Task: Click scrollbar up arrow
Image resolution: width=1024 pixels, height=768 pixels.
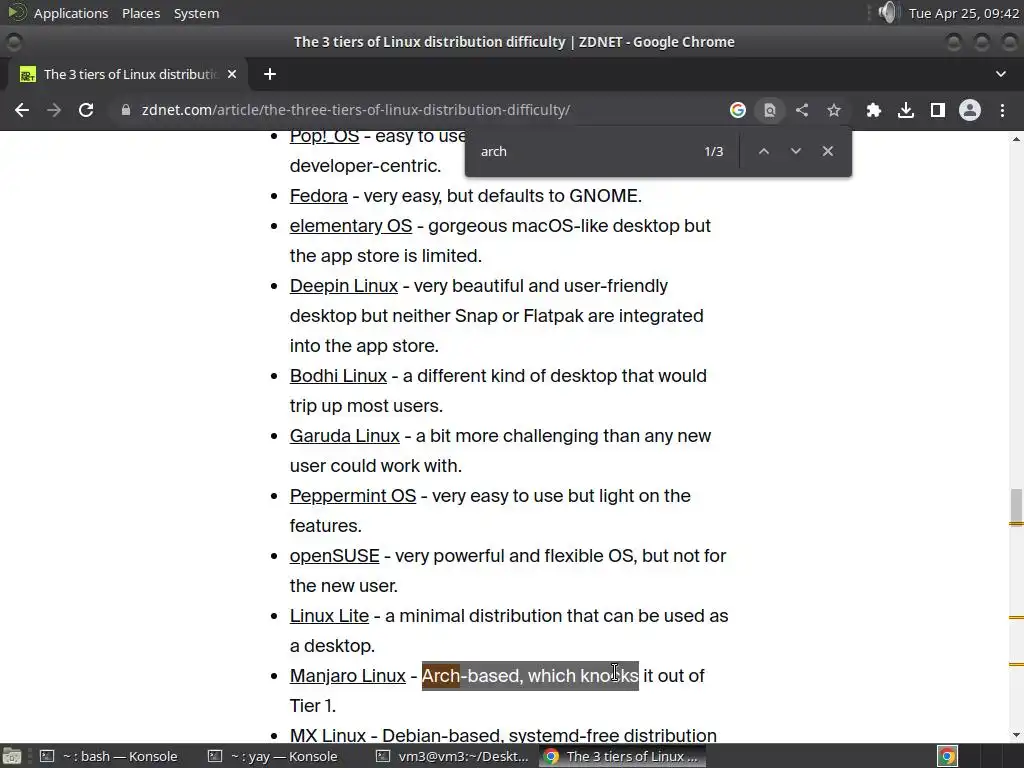Action: 1016,138
